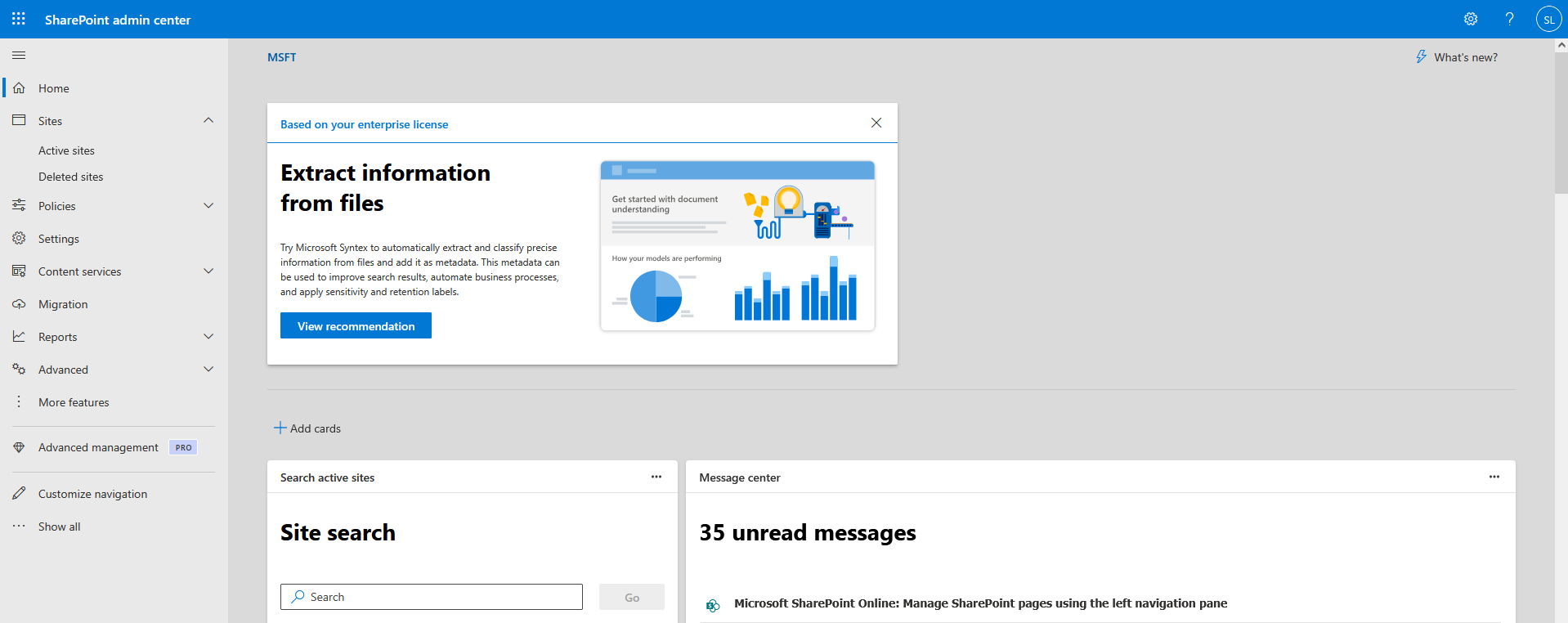This screenshot has width=1568, height=623.
Task: Click the Customize navigation pencil icon
Action: click(19, 493)
